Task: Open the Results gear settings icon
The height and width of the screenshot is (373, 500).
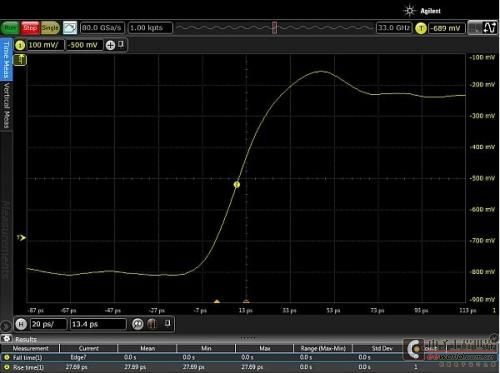Action: 6,339
